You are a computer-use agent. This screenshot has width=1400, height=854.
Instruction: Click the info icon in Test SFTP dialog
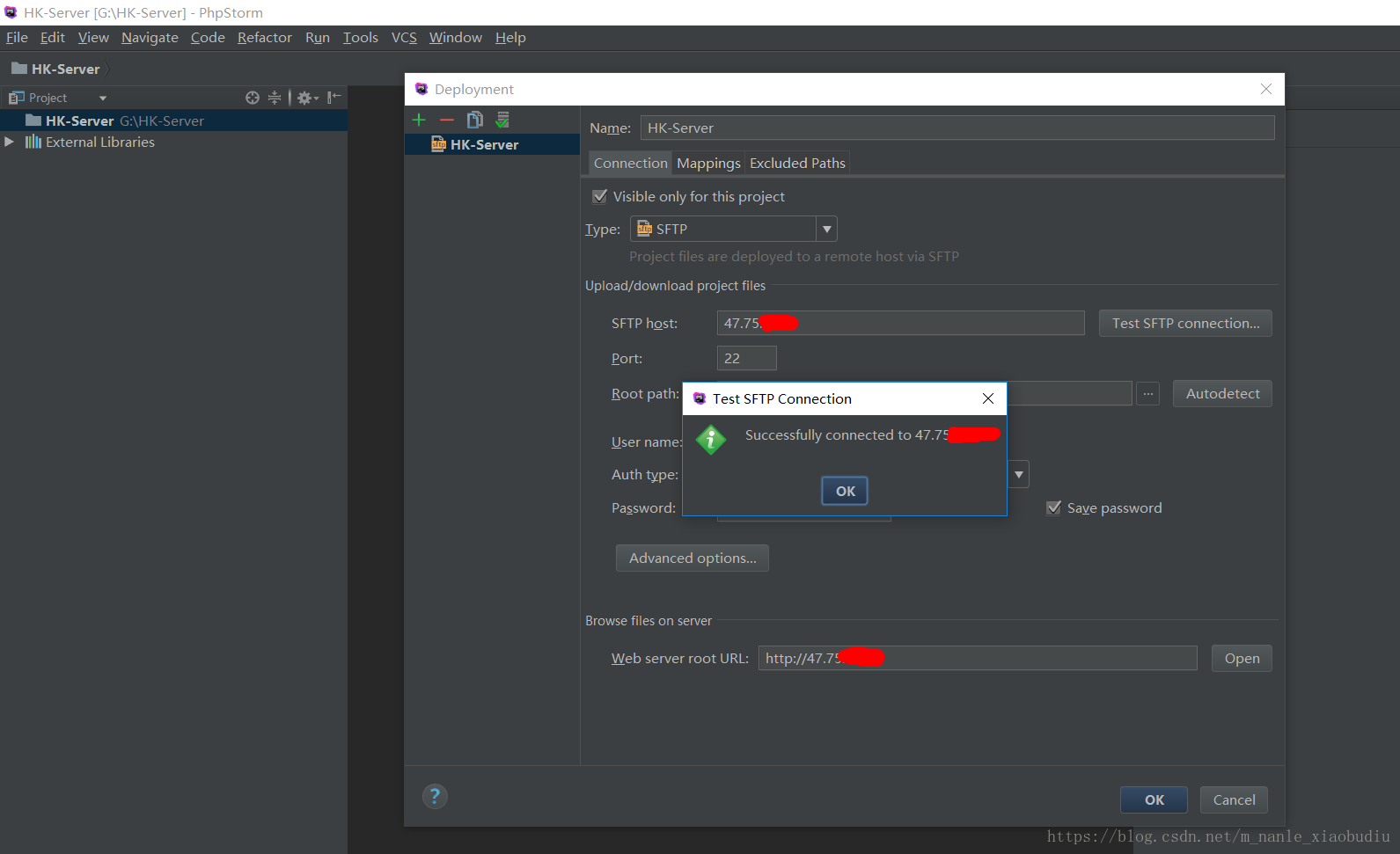[x=711, y=440]
